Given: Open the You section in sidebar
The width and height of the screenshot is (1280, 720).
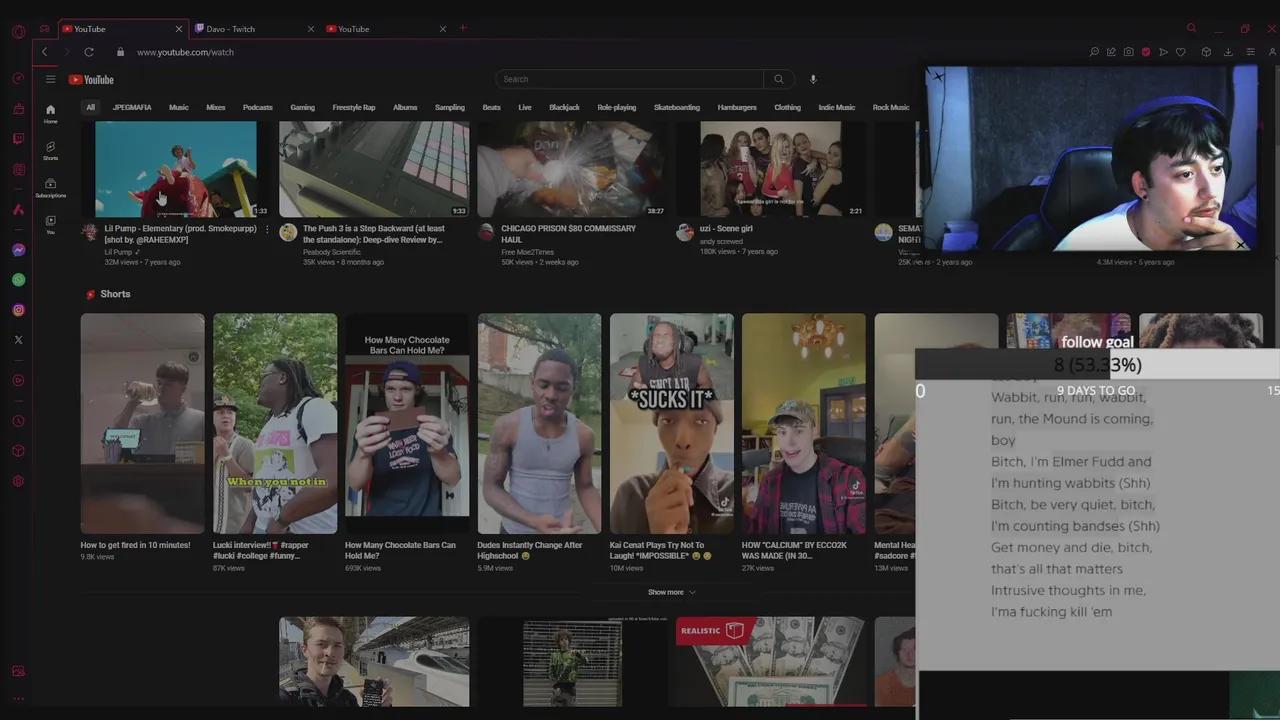Looking at the screenshot, I should point(50,224).
